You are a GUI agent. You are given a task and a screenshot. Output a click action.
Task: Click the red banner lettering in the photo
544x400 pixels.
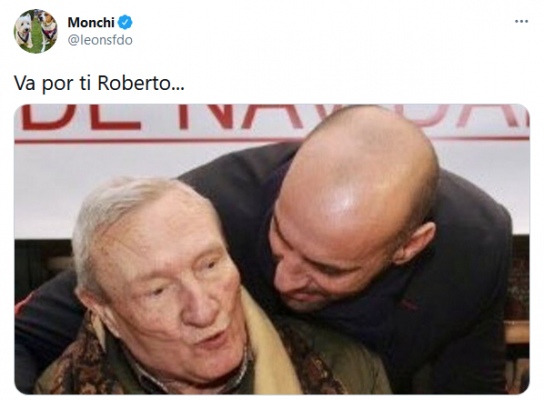coord(271,116)
